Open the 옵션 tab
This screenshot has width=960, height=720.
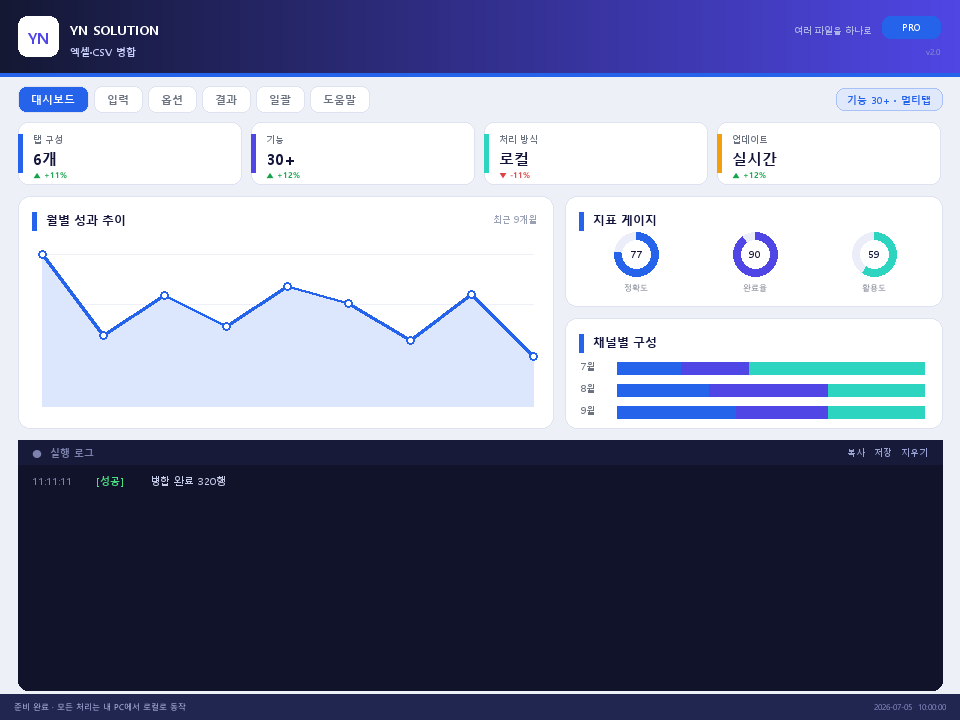click(x=172, y=100)
